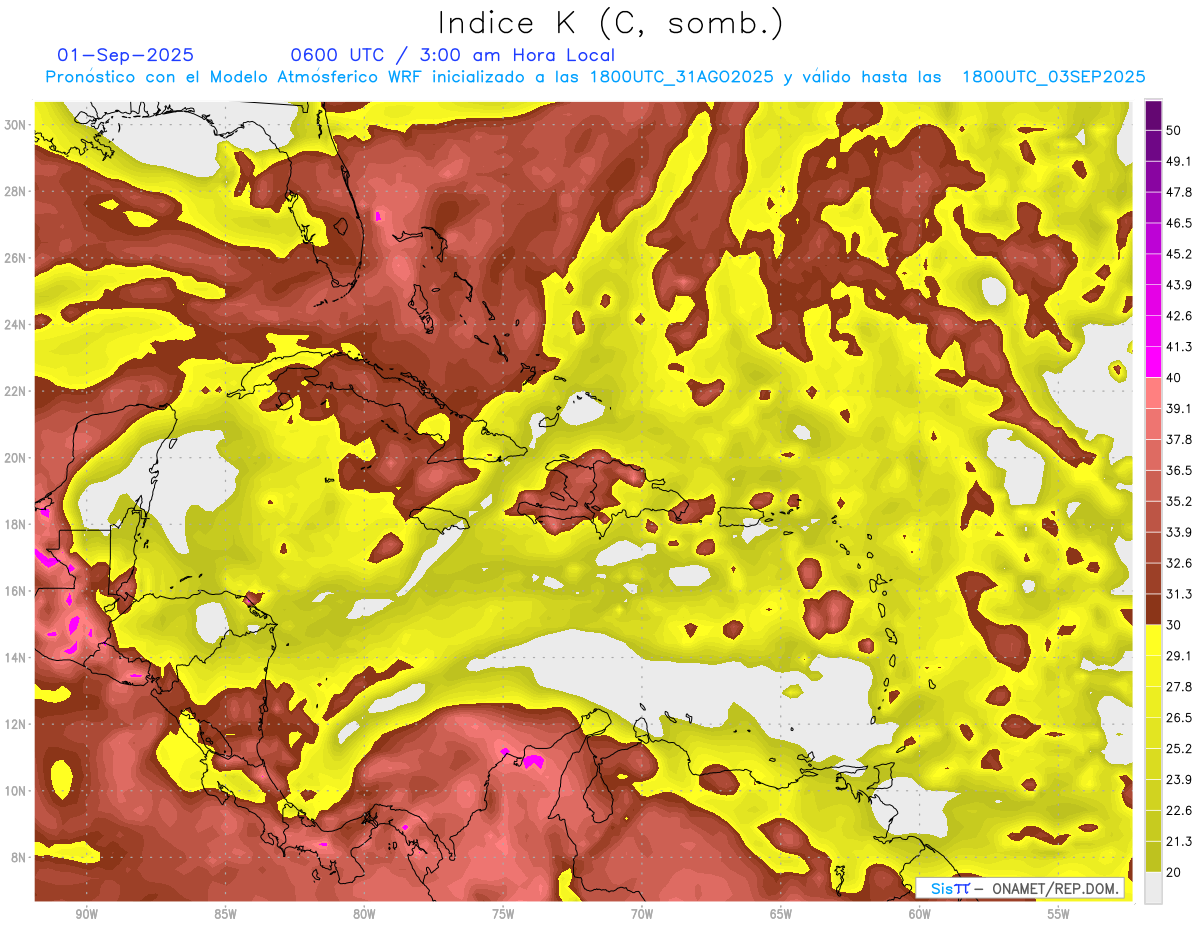Click the colorbar value 21.3
This screenshot has height=927, width=1200.
[x=1178, y=842]
